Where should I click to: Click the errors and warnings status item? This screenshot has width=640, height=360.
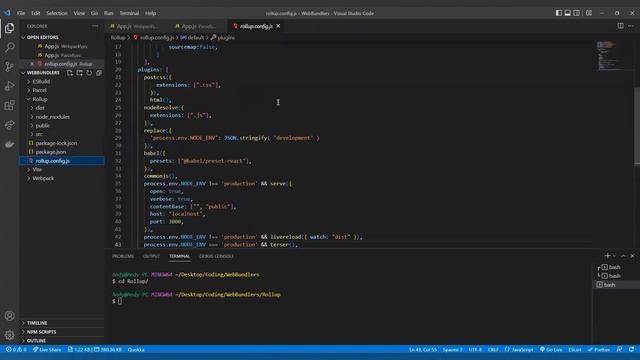coord(16,350)
